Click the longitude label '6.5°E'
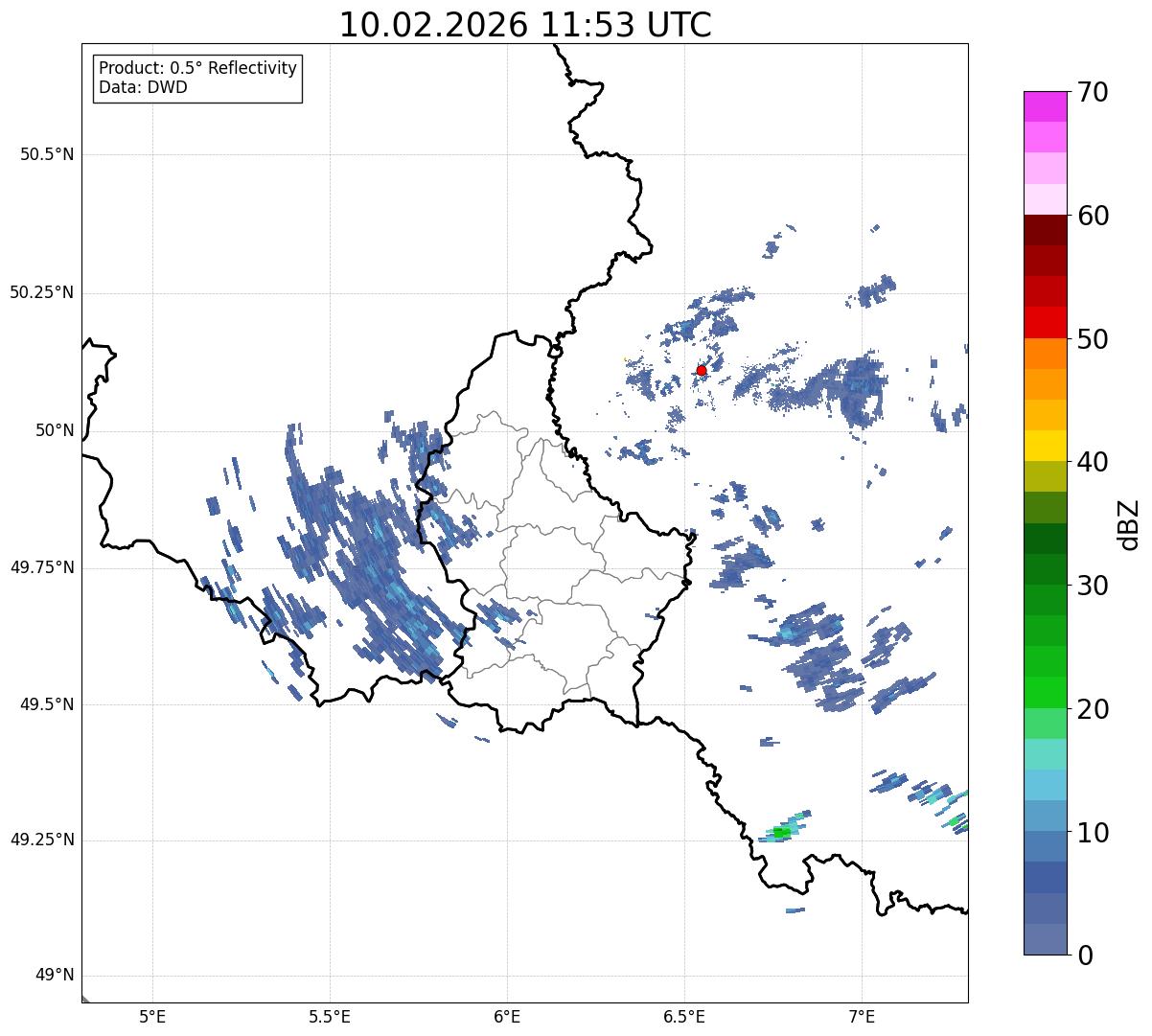This screenshot has width=1152, height=1036. pyautogui.click(x=684, y=1016)
